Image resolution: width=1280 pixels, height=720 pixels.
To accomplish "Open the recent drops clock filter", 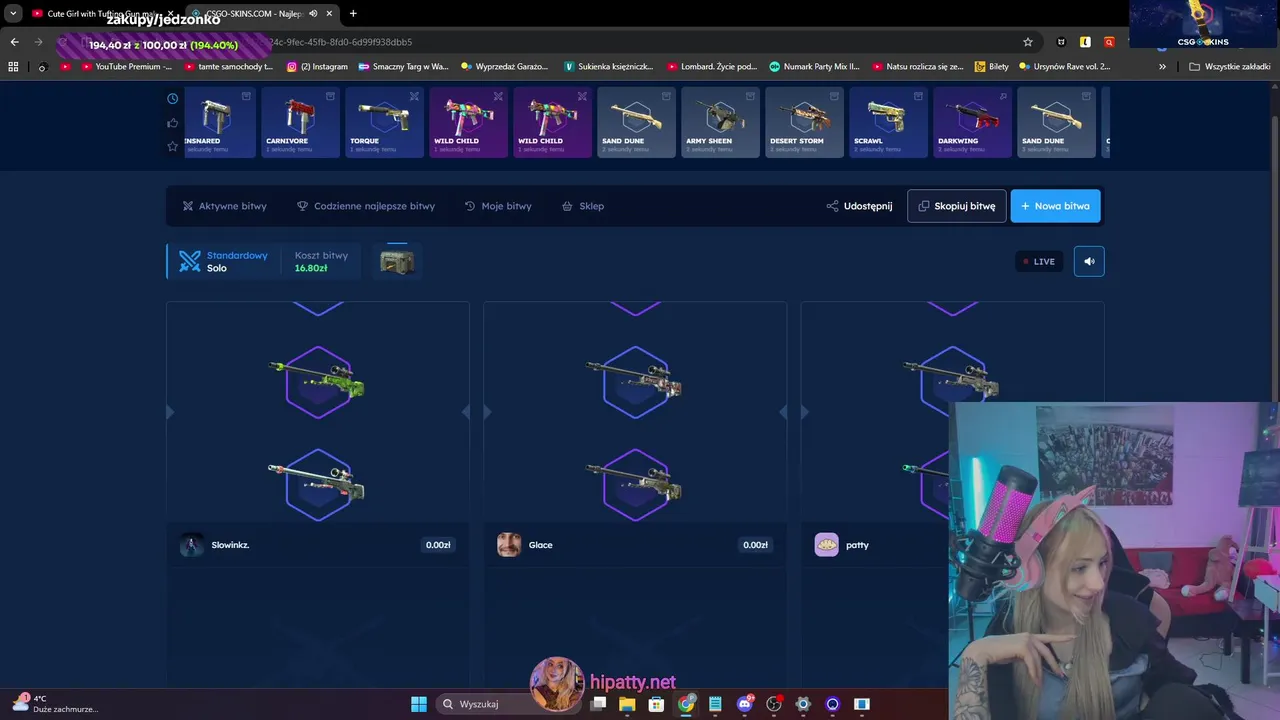I will click(173, 99).
